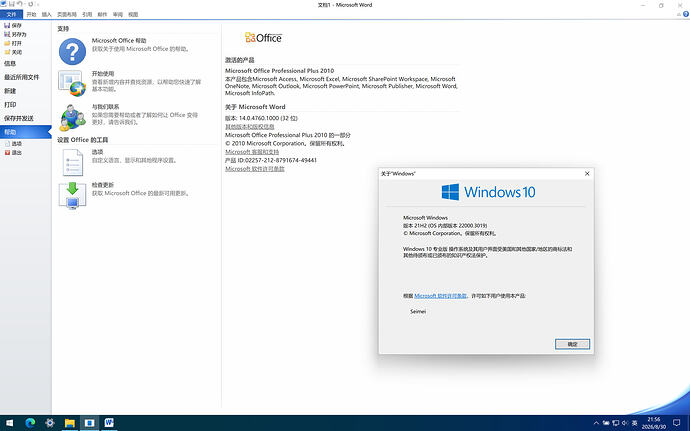Open additional version and copyright info link (其他版本和版权信息)

[x=250, y=126]
